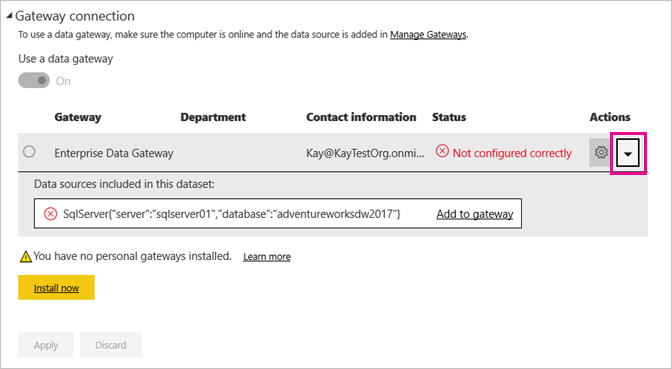
Task: Click the Contact information column header
Action: coord(361,117)
